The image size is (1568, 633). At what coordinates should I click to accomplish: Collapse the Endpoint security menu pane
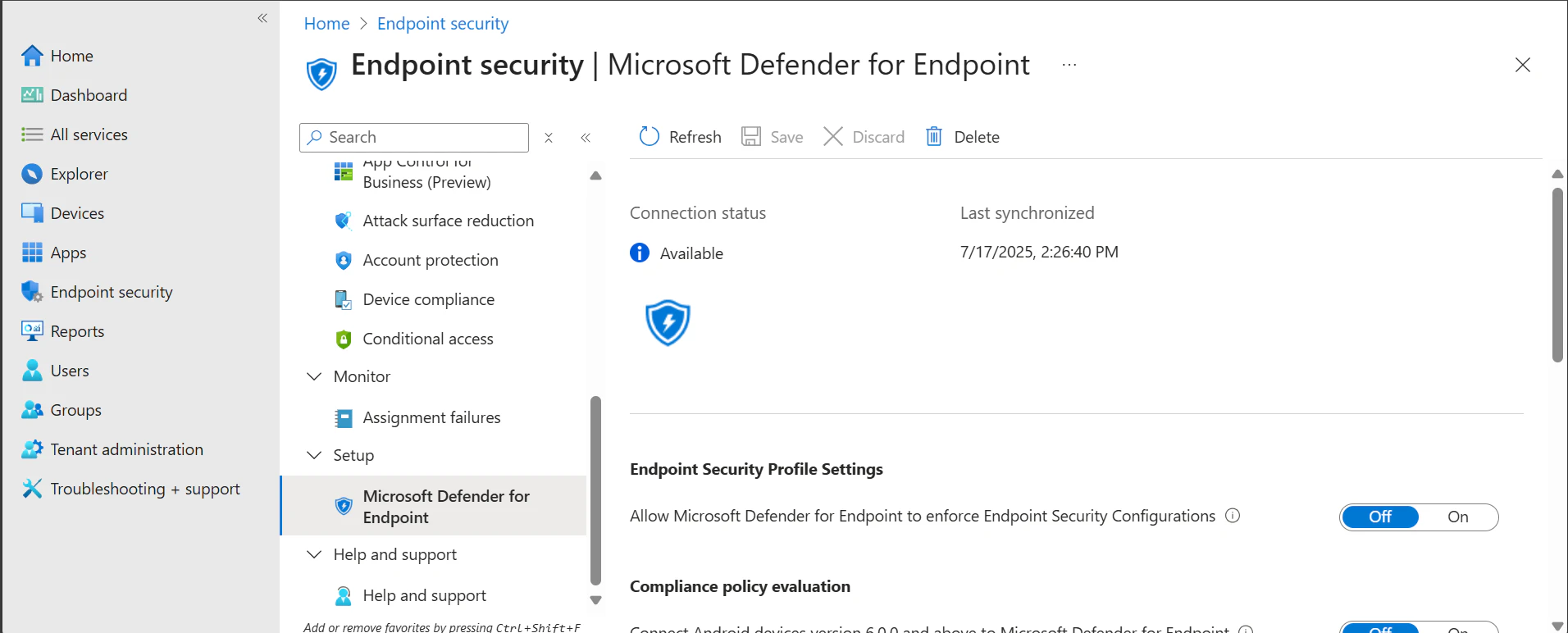click(x=586, y=138)
